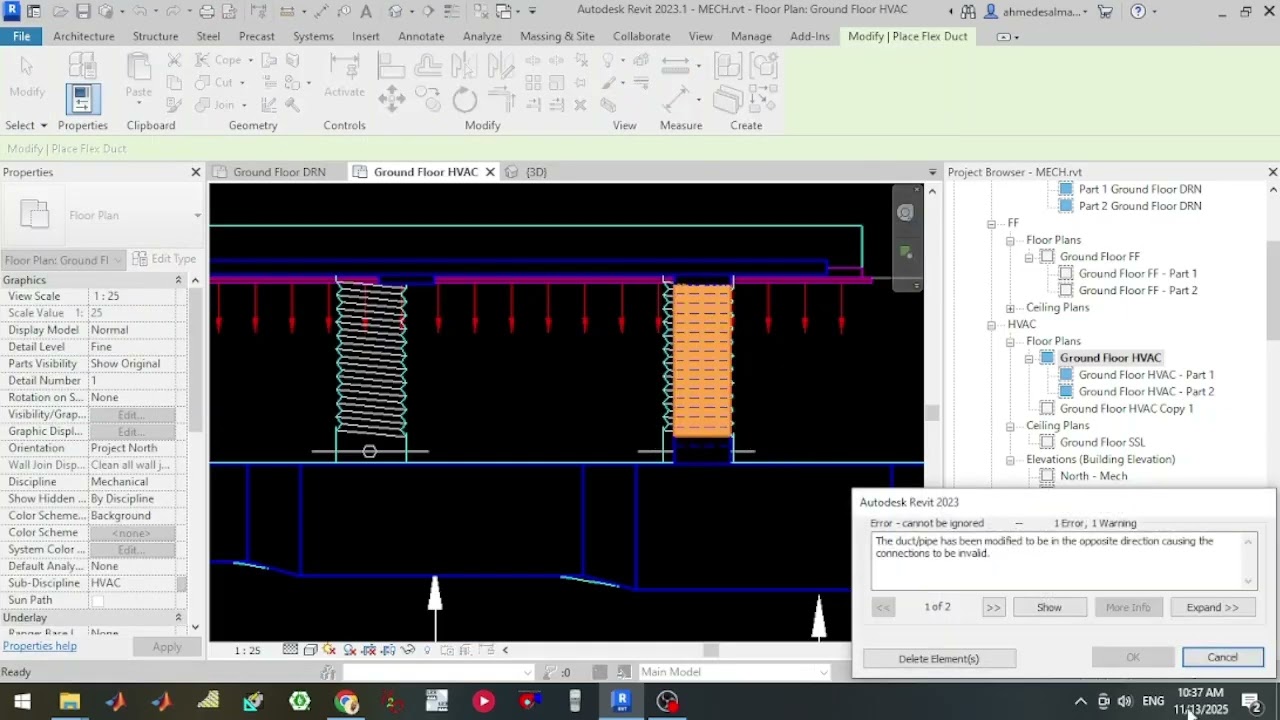This screenshot has width=1280, height=720.
Task: Click the Redo arrow icon
Action: (x=172, y=11)
